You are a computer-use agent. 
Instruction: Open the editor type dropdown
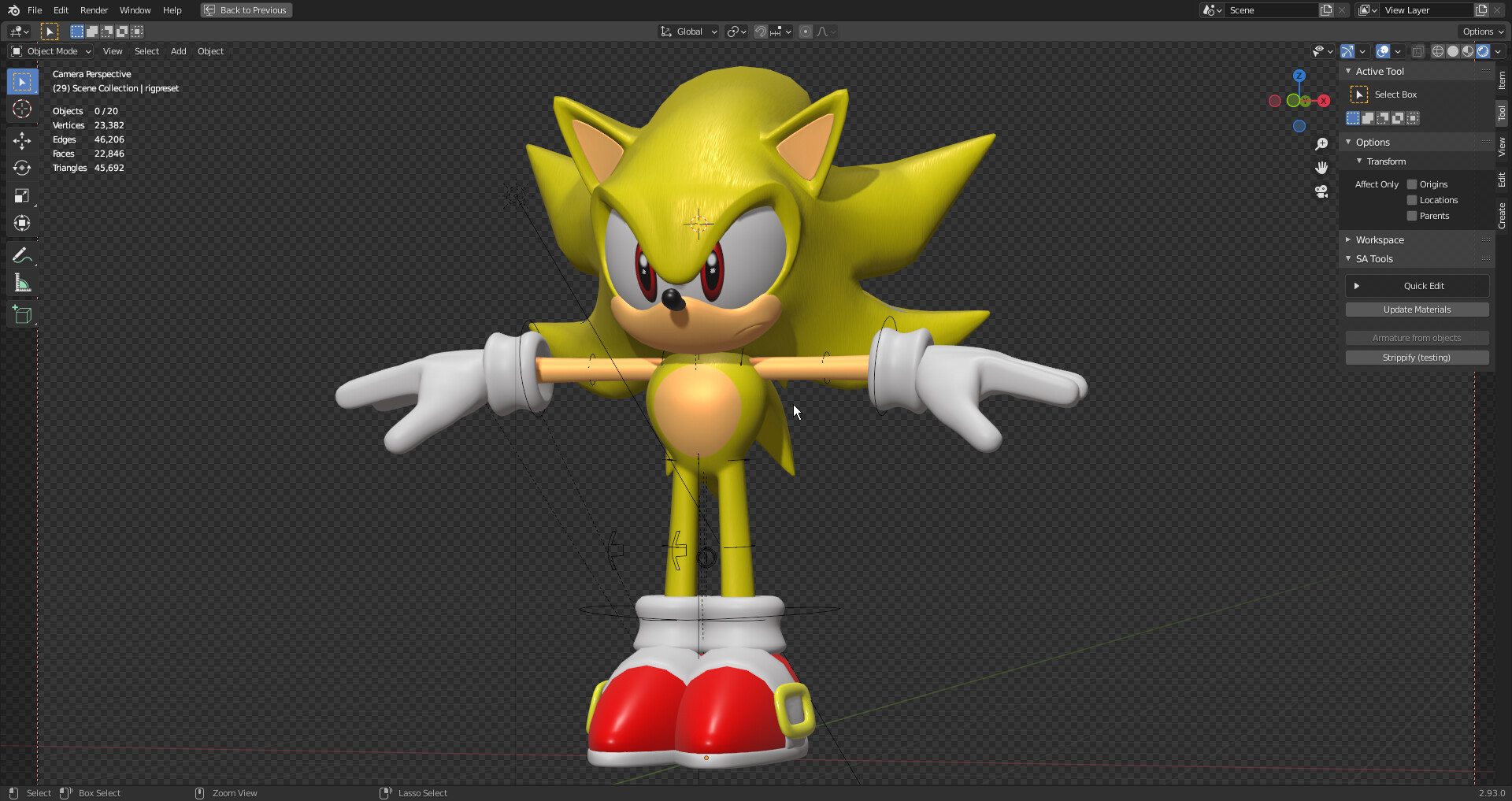point(19,32)
